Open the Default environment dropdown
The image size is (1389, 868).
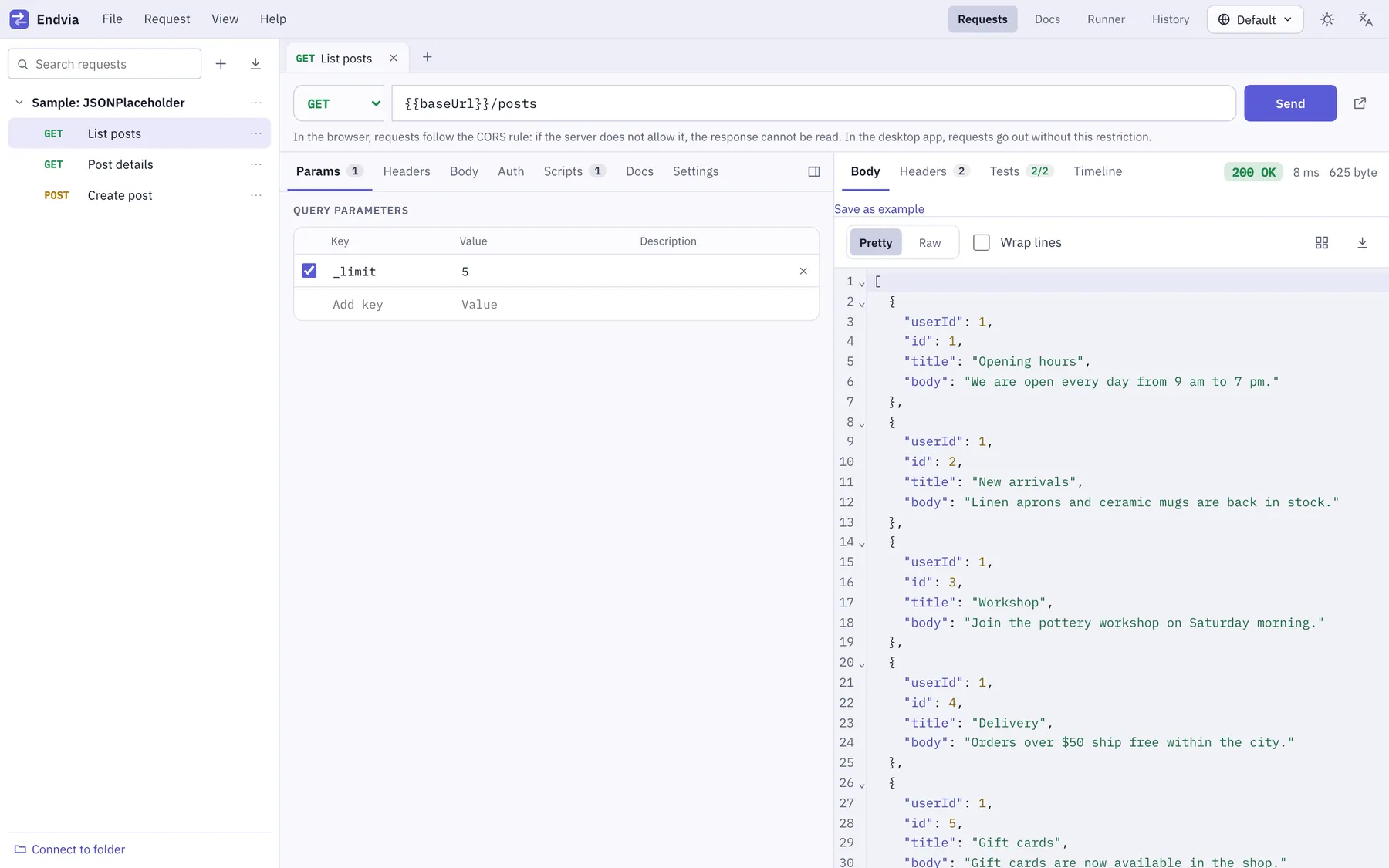(x=1255, y=19)
